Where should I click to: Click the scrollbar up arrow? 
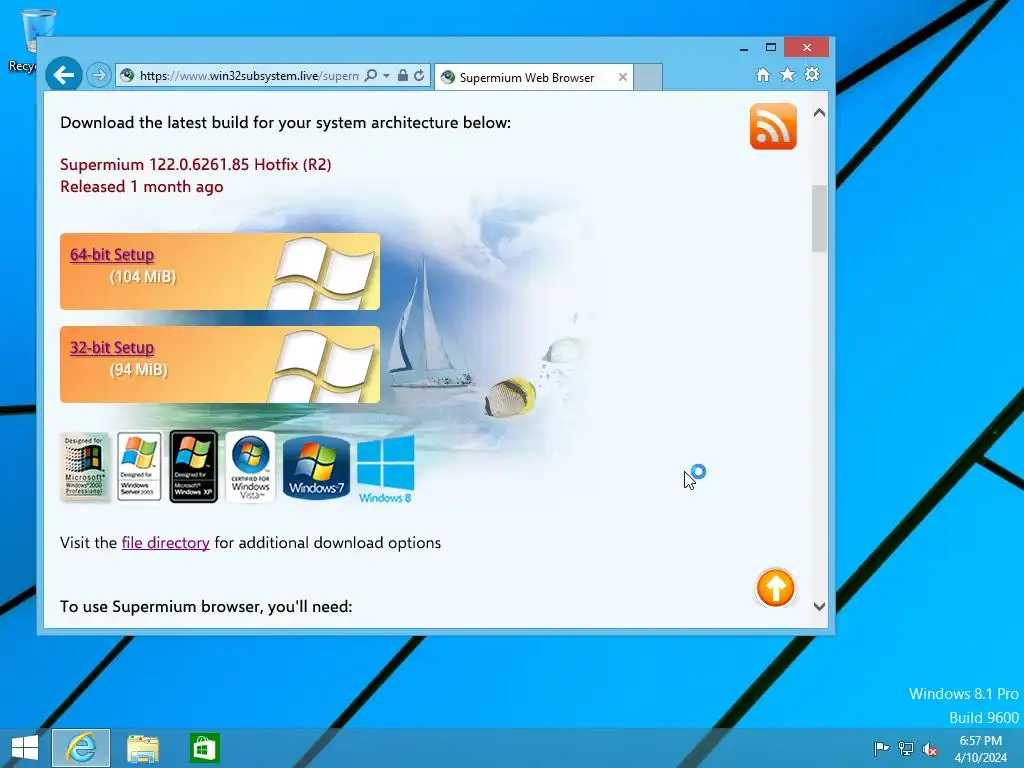coord(819,112)
